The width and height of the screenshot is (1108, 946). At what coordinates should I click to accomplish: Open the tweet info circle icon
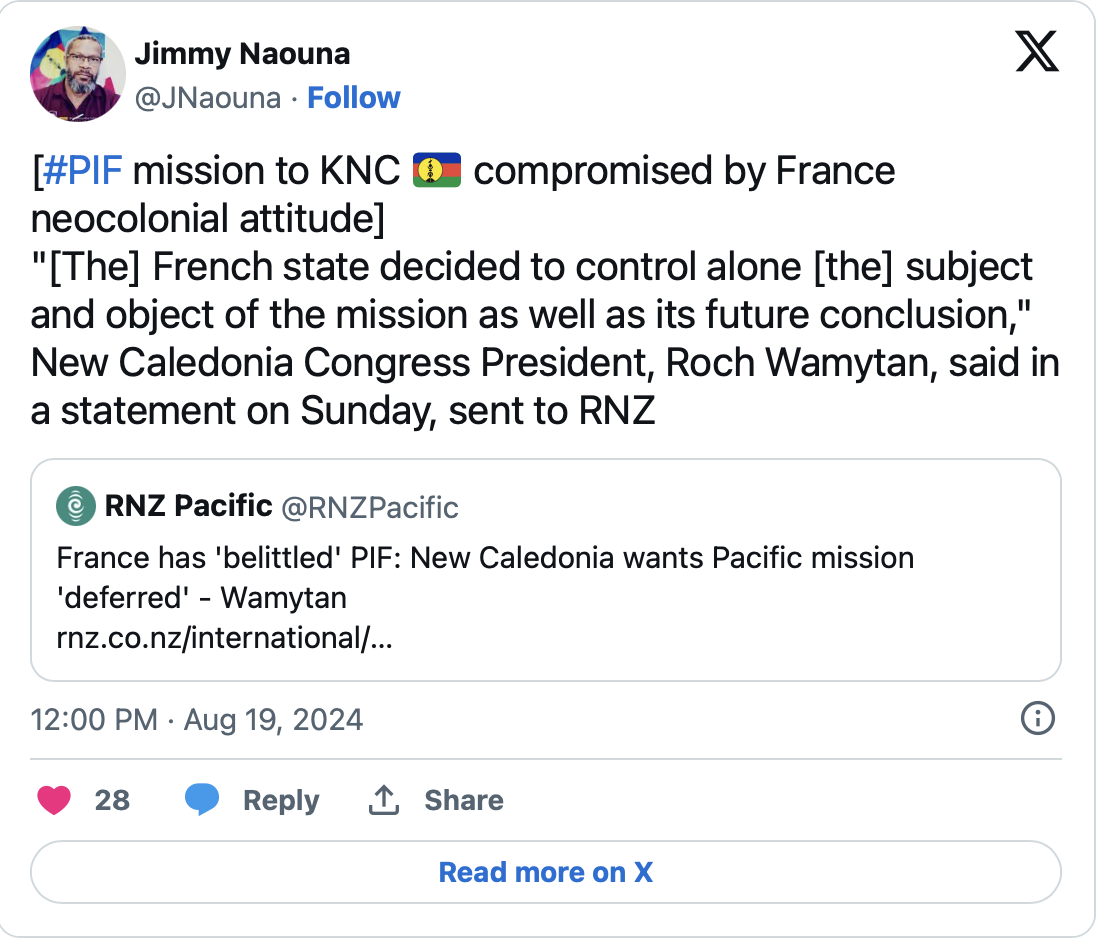(x=1037, y=718)
